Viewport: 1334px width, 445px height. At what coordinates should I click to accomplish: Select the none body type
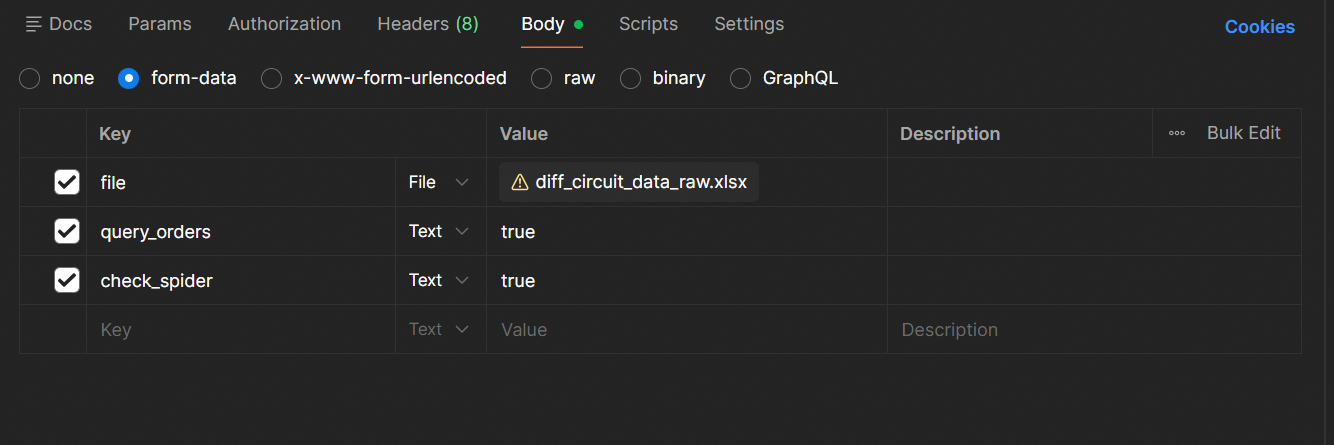pyautogui.click(x=30, y=78)
